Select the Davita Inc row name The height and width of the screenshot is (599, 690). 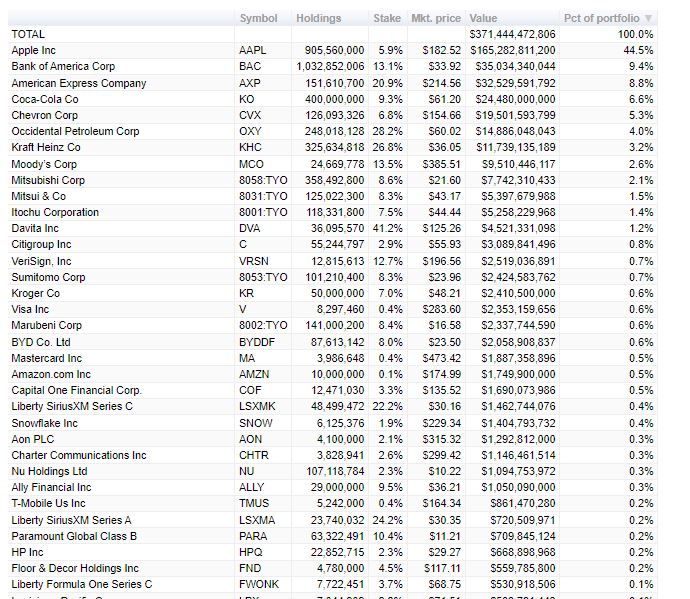coord(35,228)
